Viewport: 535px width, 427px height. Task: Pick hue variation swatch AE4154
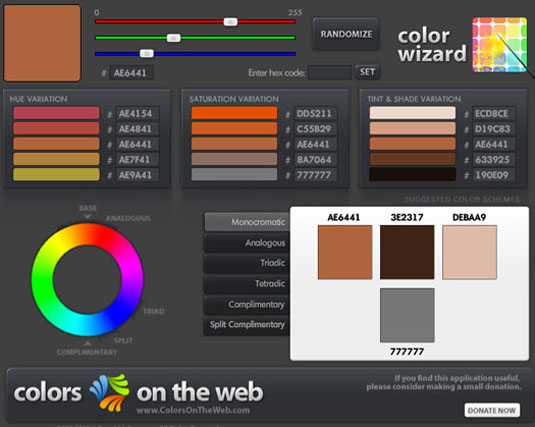56,113
